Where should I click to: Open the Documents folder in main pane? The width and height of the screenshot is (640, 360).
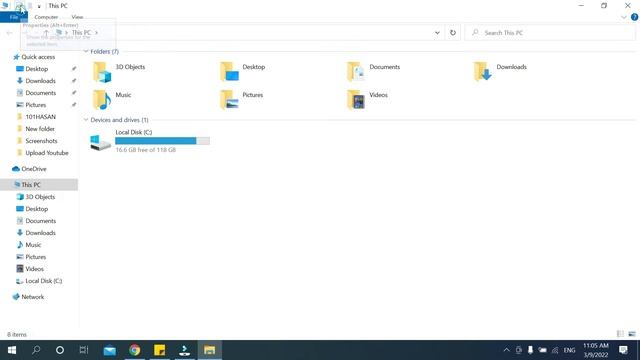(x=356, y=72)
